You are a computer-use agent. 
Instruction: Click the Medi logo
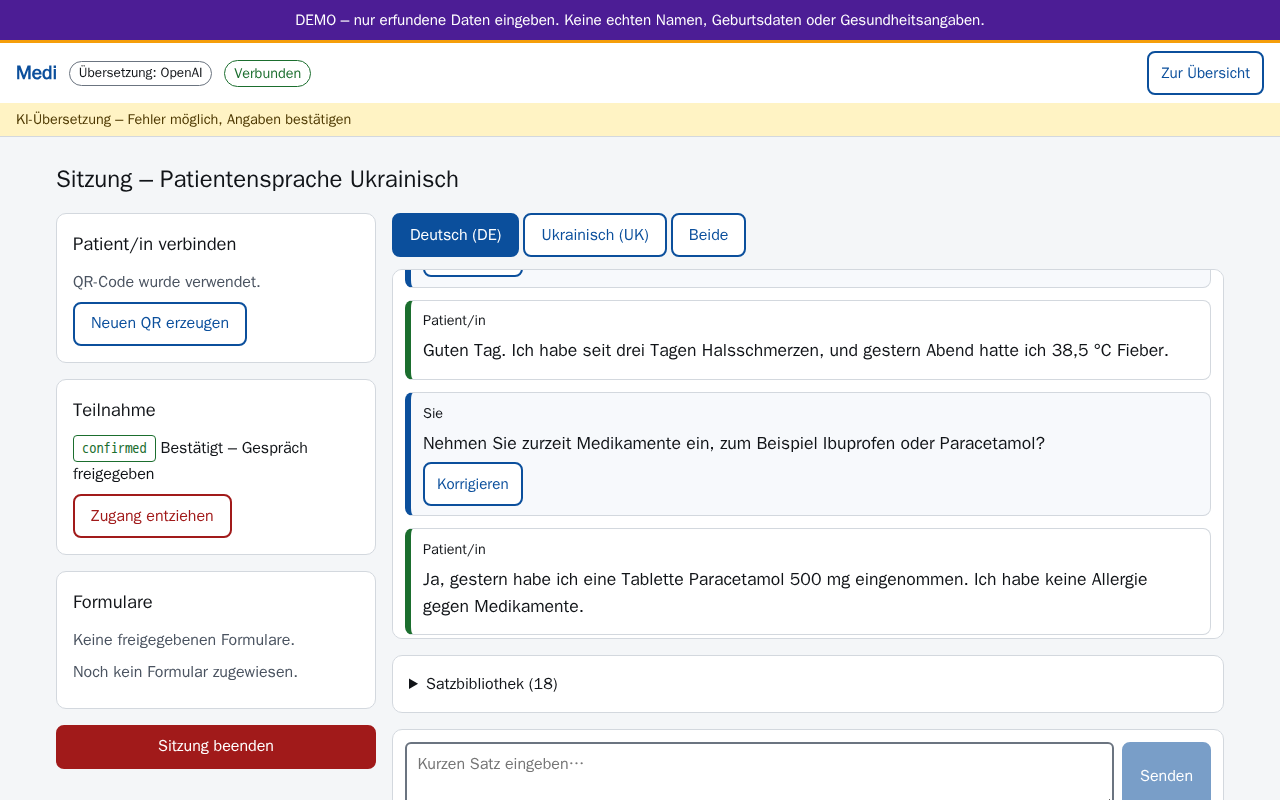(36, 73)
